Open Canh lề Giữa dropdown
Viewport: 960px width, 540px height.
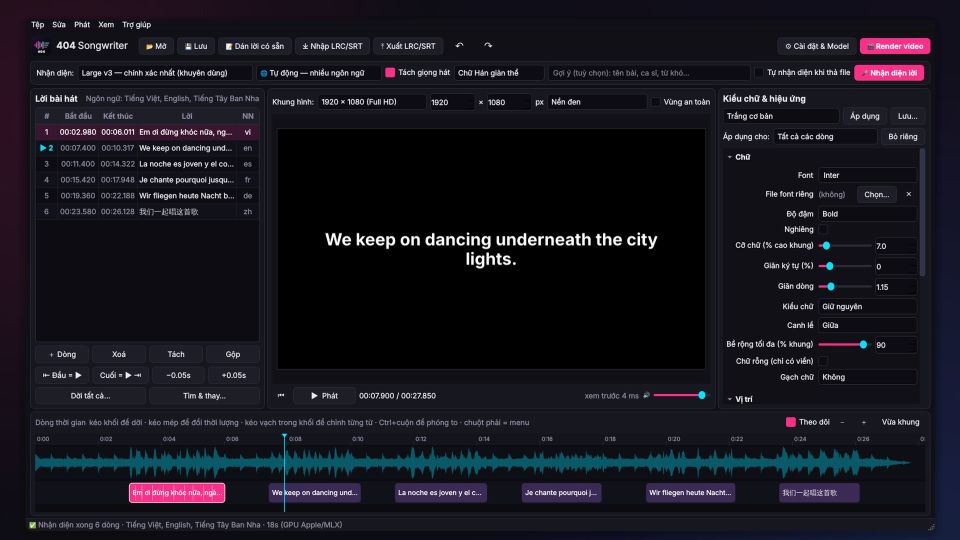(x=868, y=325)
